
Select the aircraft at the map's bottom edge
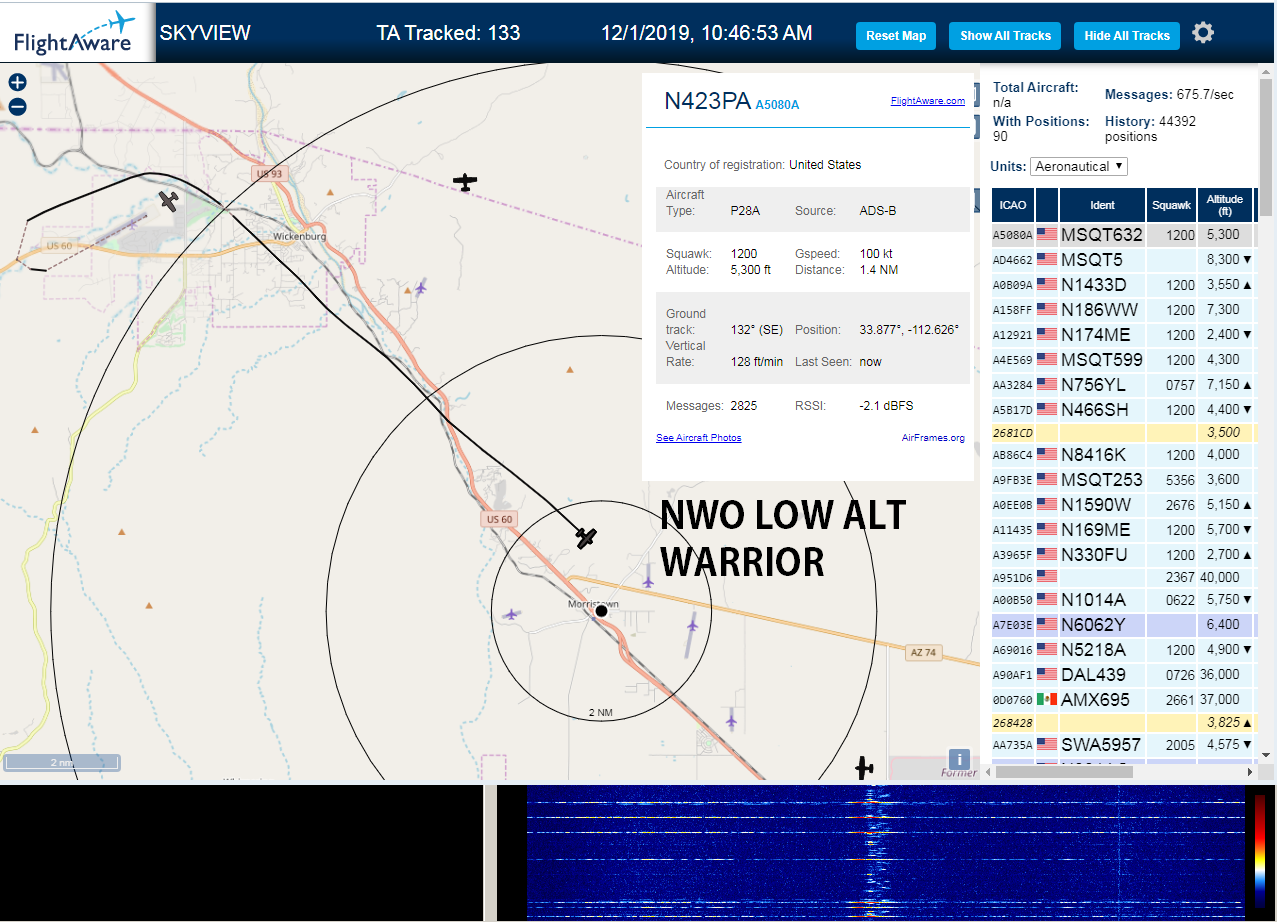[864, 768]
